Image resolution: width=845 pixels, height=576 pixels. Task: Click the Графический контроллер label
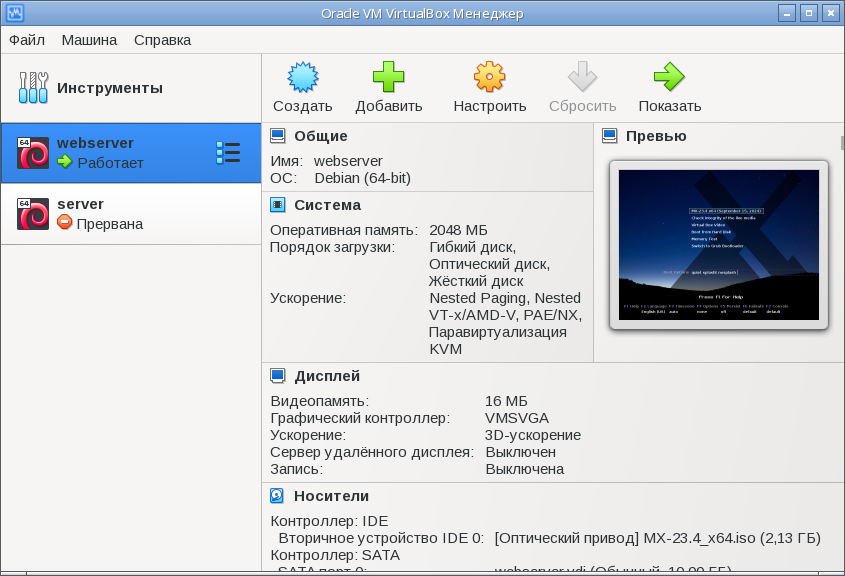(x=360, y=418)
